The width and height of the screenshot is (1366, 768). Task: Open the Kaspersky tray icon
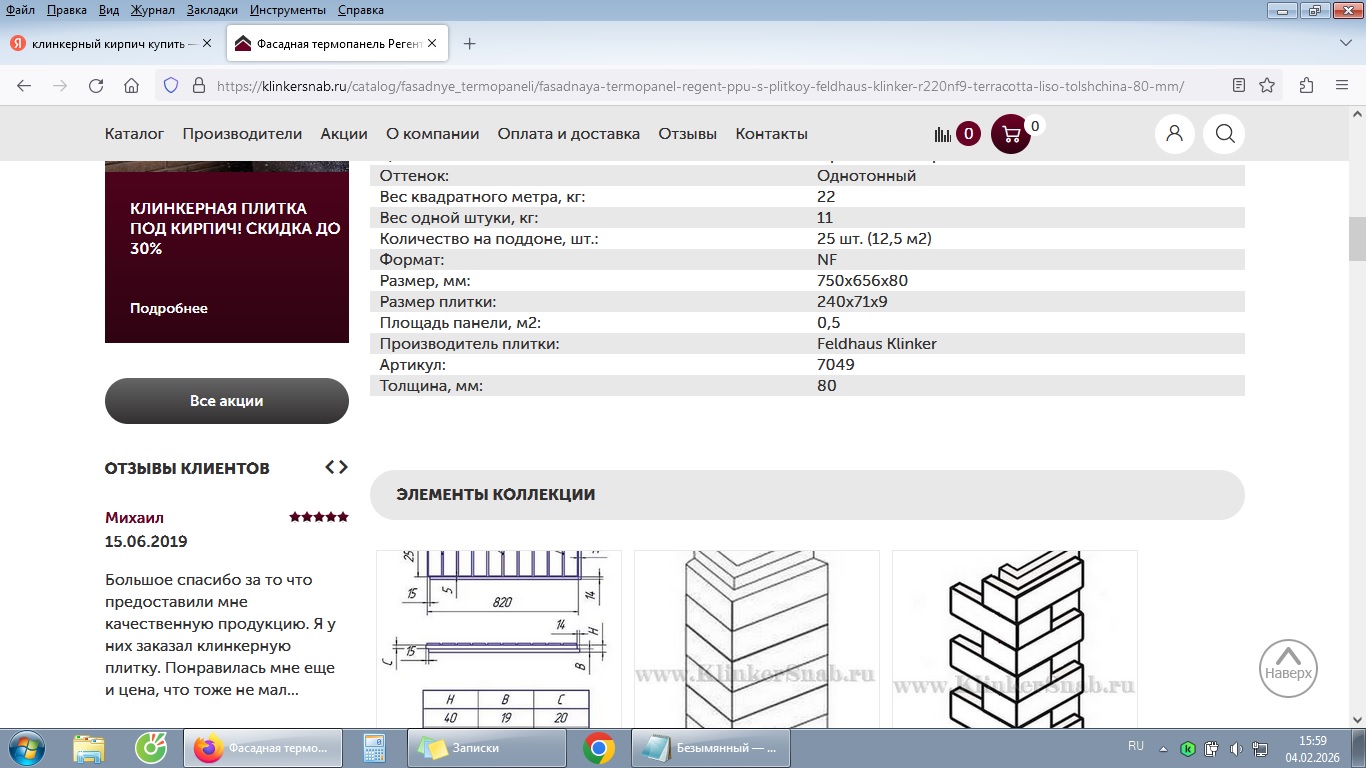coord(1187,748)
